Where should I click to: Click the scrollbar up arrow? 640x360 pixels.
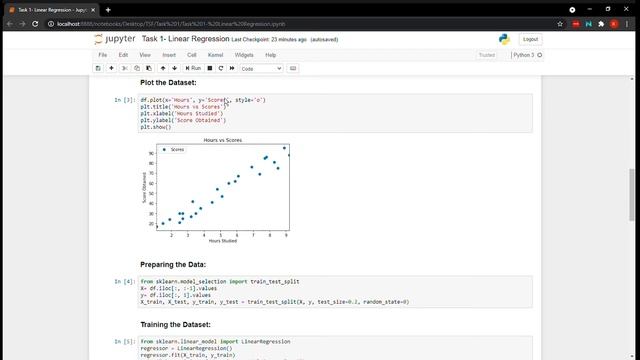pos(632,79)
